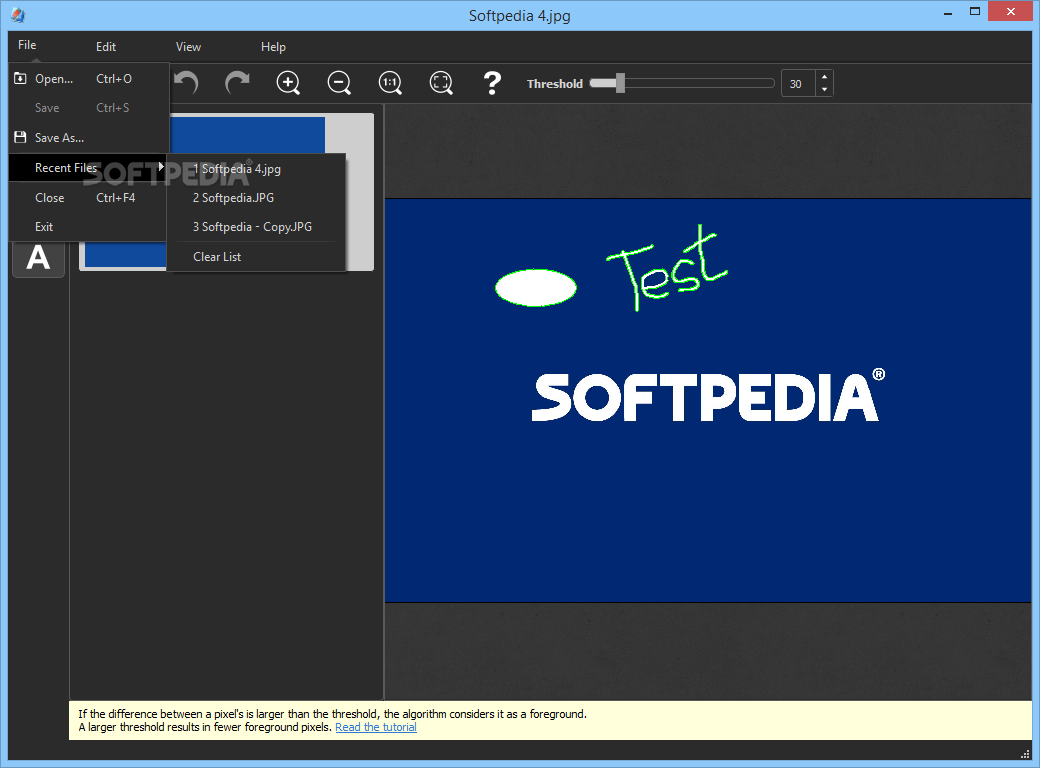Click the 1:1 actual size zoom icon
This screenshot has width=1040, height=768.
[x=390, y=83]
